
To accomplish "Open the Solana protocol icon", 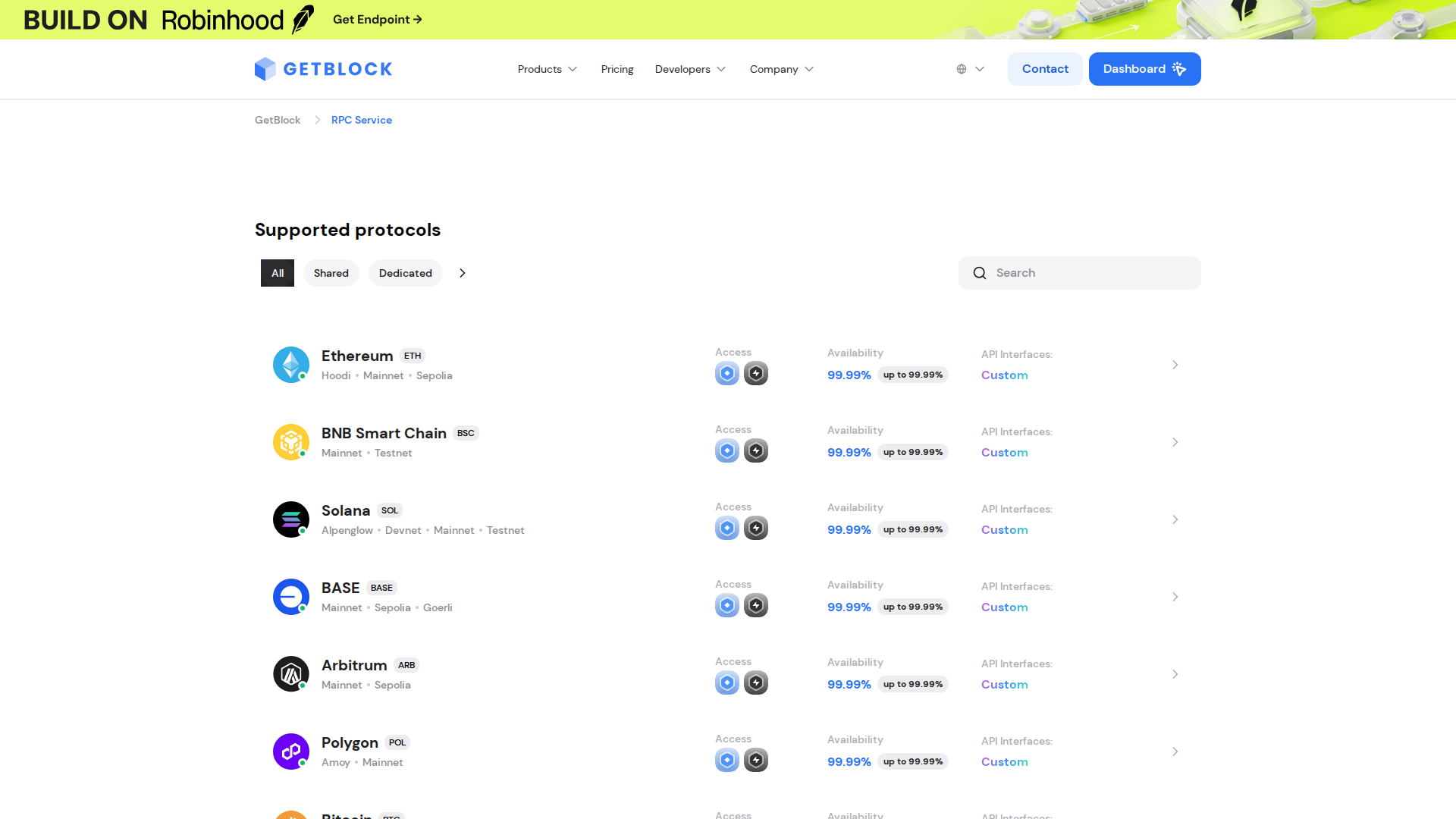I will 291,519.
